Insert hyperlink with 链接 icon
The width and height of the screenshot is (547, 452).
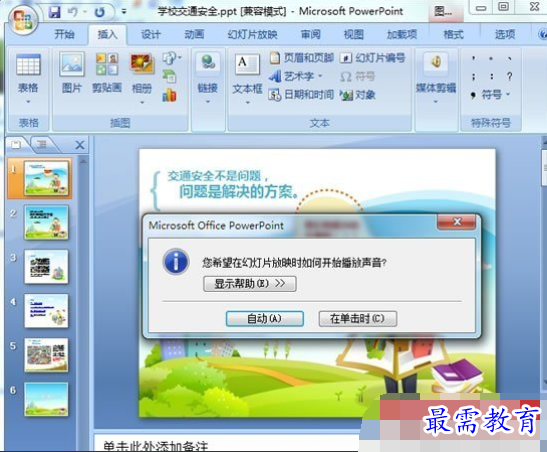click(x=208, y=63)
